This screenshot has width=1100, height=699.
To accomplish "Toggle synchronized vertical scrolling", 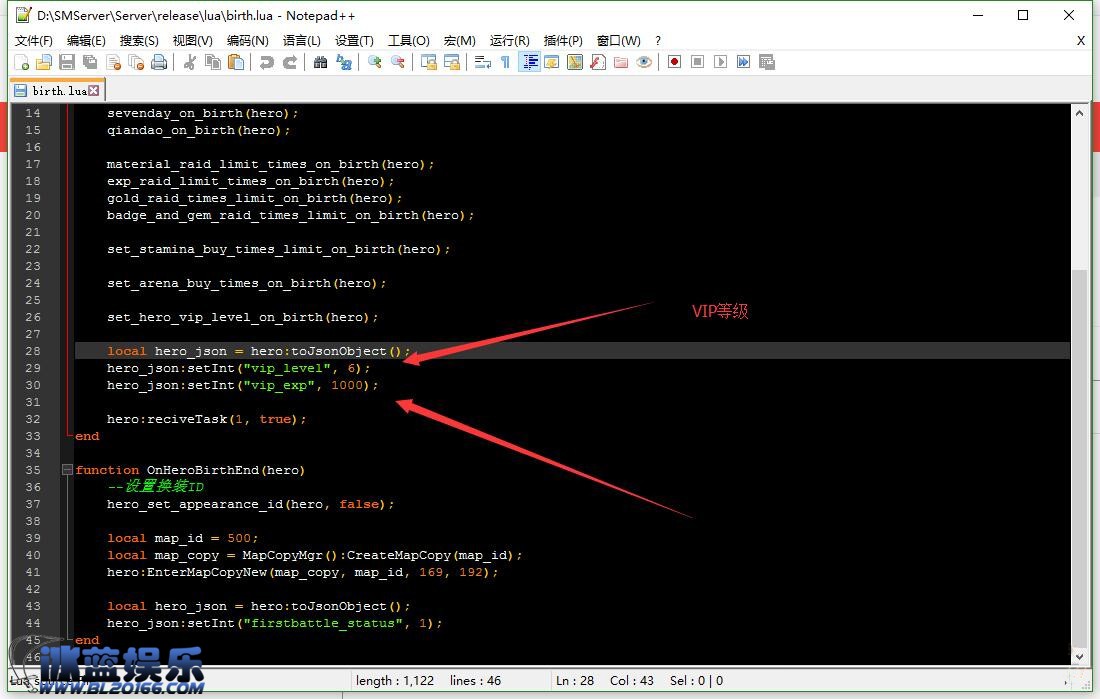I will pyautogui.click(x=429, y=62).
